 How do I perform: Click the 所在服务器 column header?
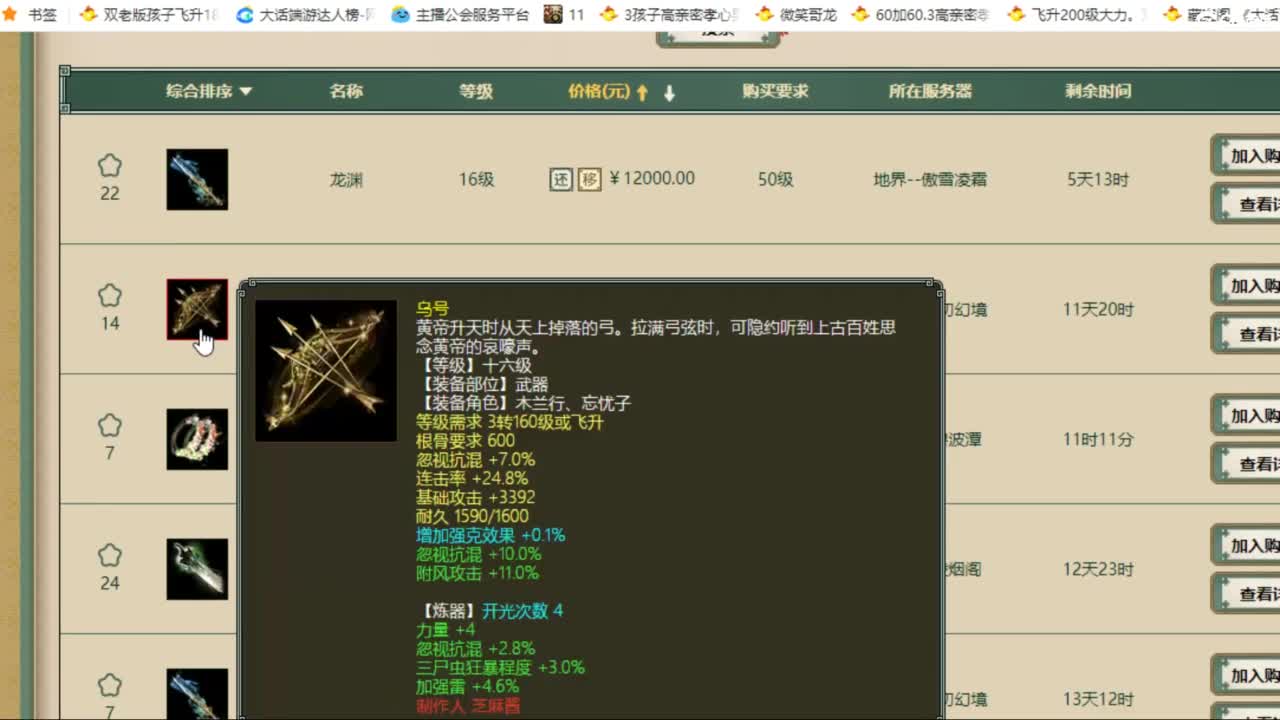coord(930,91)
